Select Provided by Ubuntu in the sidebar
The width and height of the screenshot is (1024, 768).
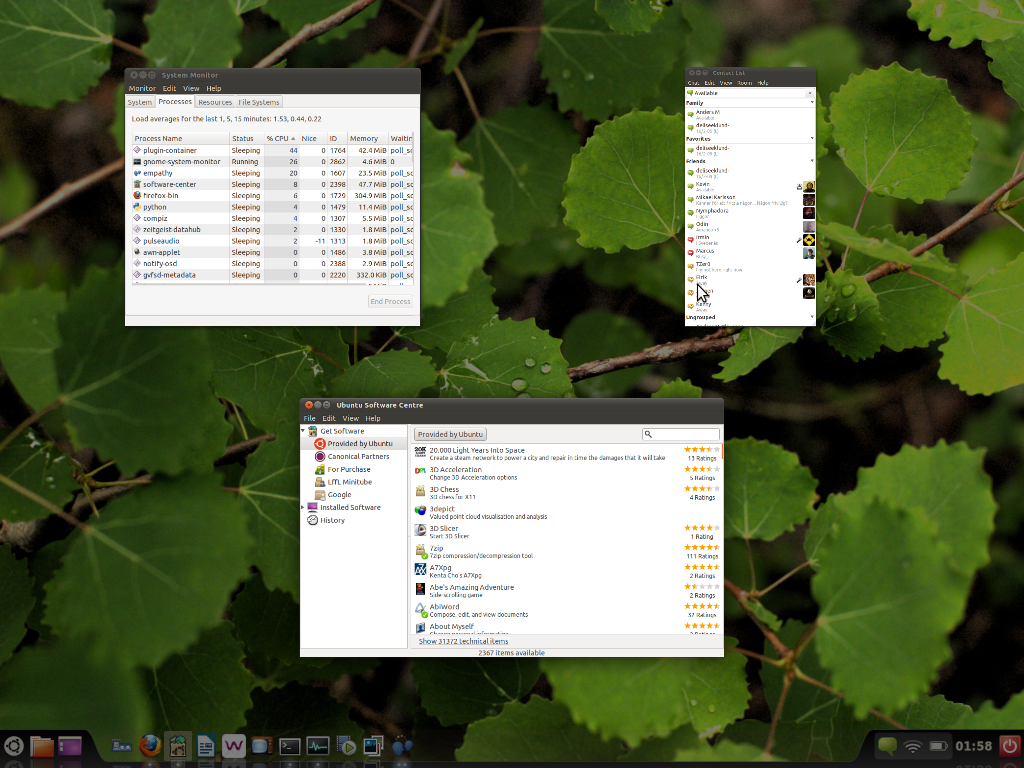(353, 443)
